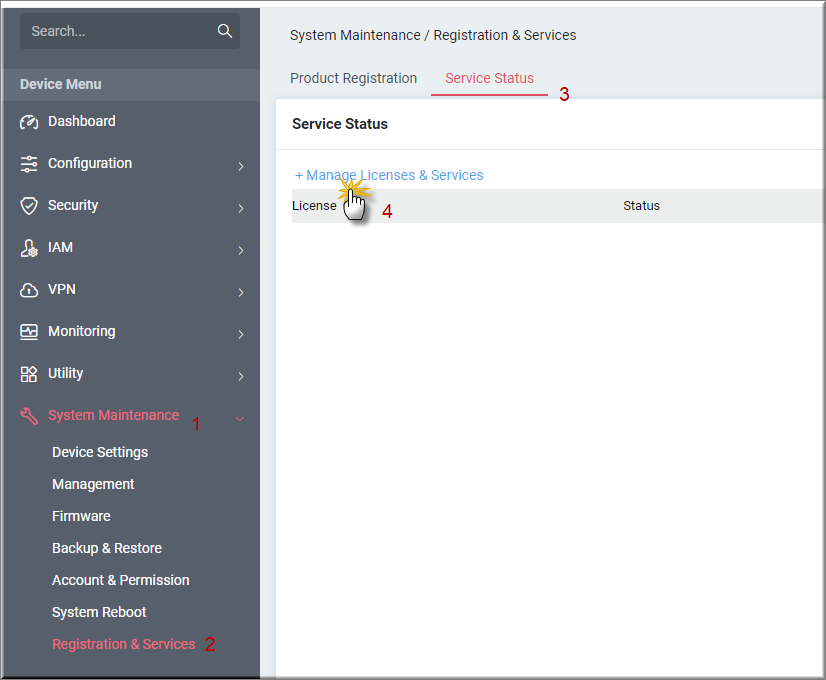Go to Backup & Restore page
Viewport: 826px width, 680px height.
pyautogui.click(x=106, y=548)
